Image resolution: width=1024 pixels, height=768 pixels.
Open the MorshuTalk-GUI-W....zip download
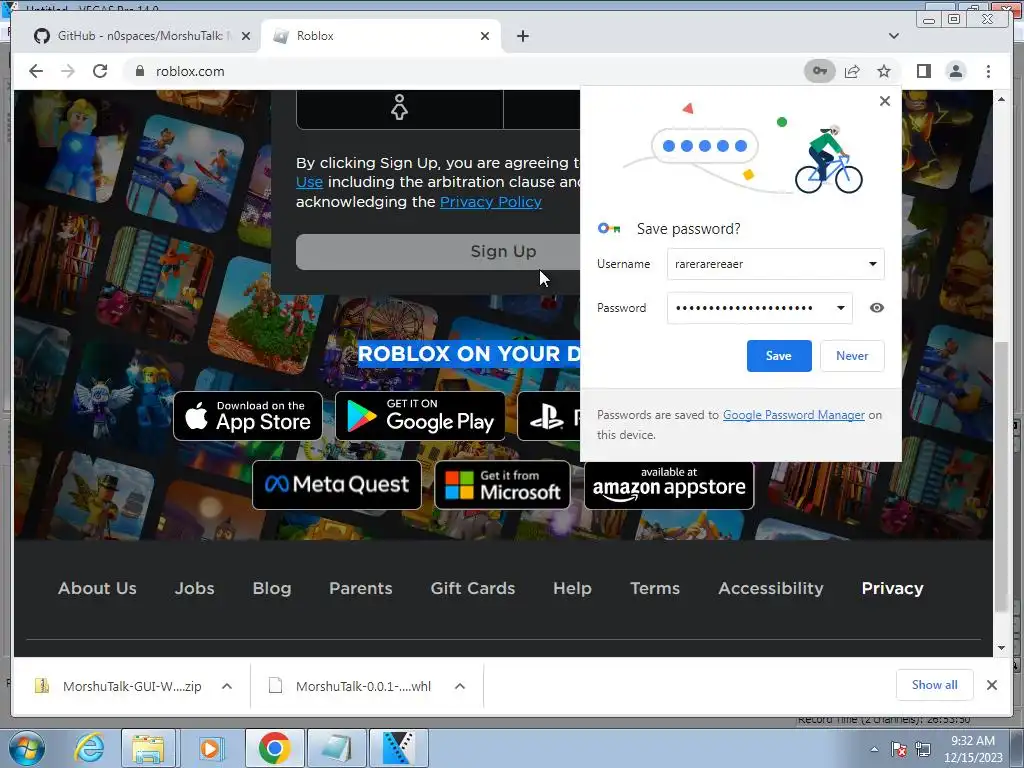coord(118,686)
